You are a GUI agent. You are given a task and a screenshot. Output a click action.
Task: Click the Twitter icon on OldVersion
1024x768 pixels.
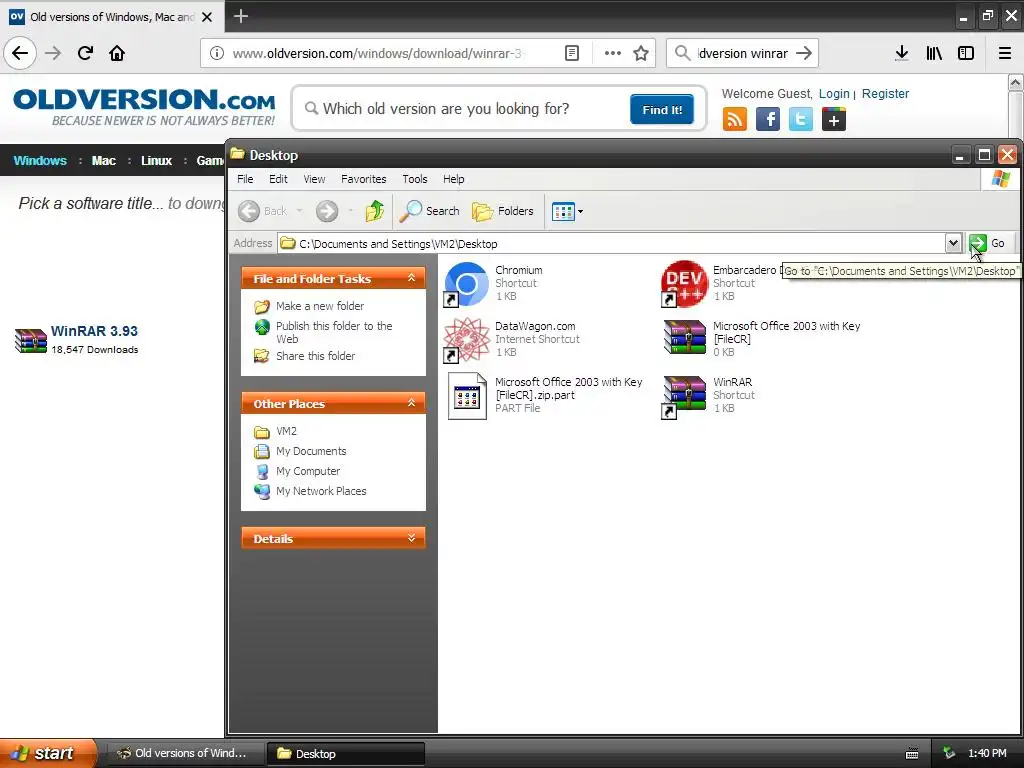[x=801, y=120]
